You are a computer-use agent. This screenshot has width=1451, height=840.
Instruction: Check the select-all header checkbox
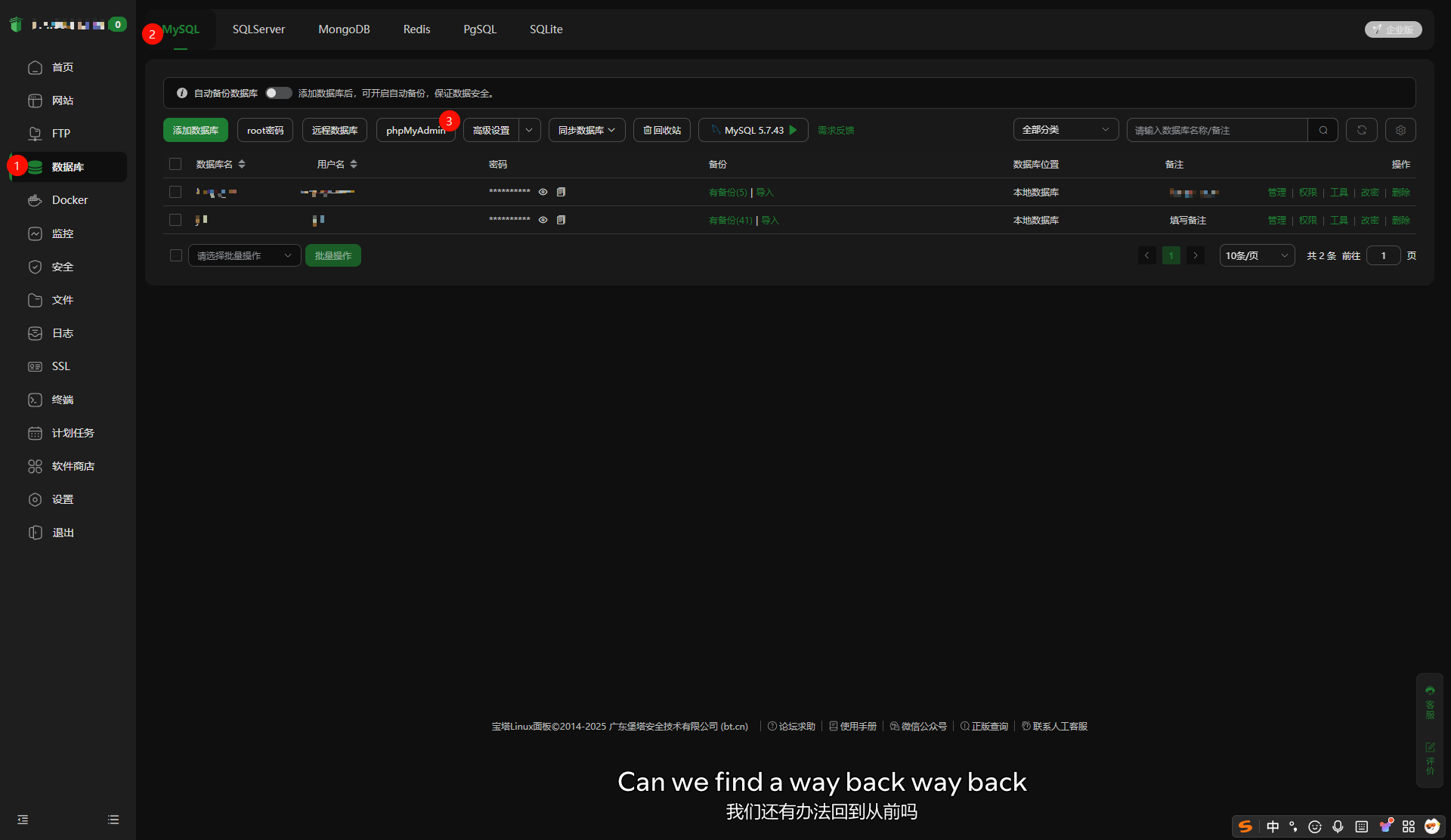175,164
